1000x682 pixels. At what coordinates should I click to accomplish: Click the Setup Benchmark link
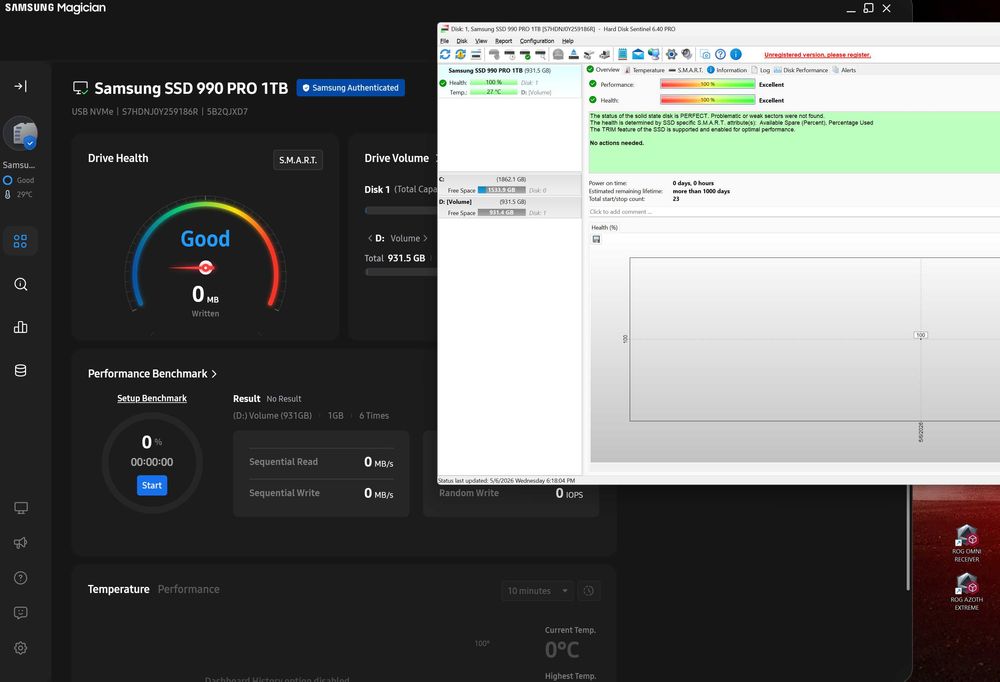tap(152, 398)
